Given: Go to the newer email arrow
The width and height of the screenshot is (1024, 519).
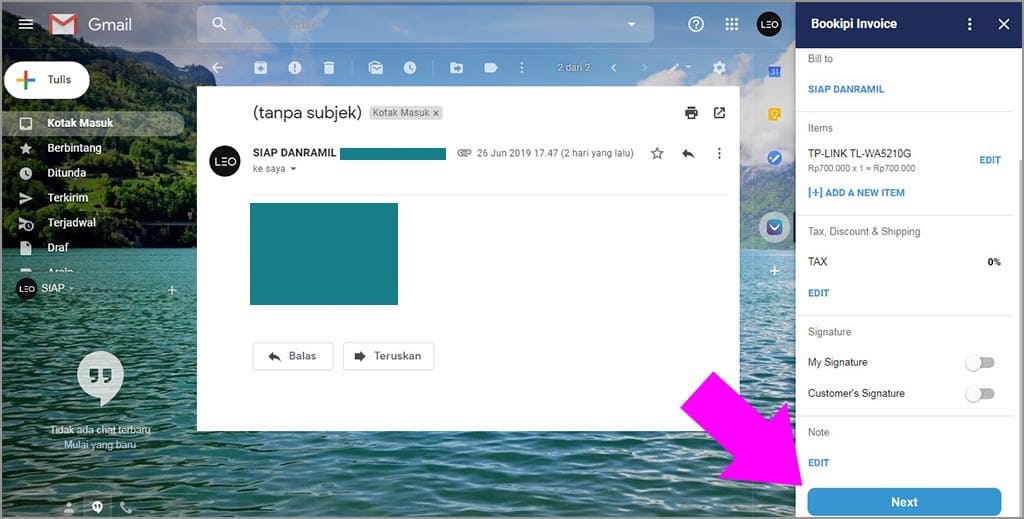Looking at the screenshot, I should tap(613, 68).
